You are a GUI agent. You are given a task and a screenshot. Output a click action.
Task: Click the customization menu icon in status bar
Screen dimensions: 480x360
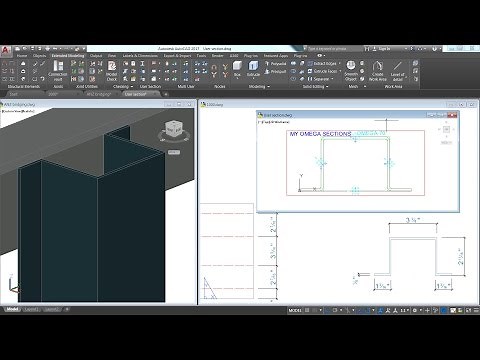(476, 310)
